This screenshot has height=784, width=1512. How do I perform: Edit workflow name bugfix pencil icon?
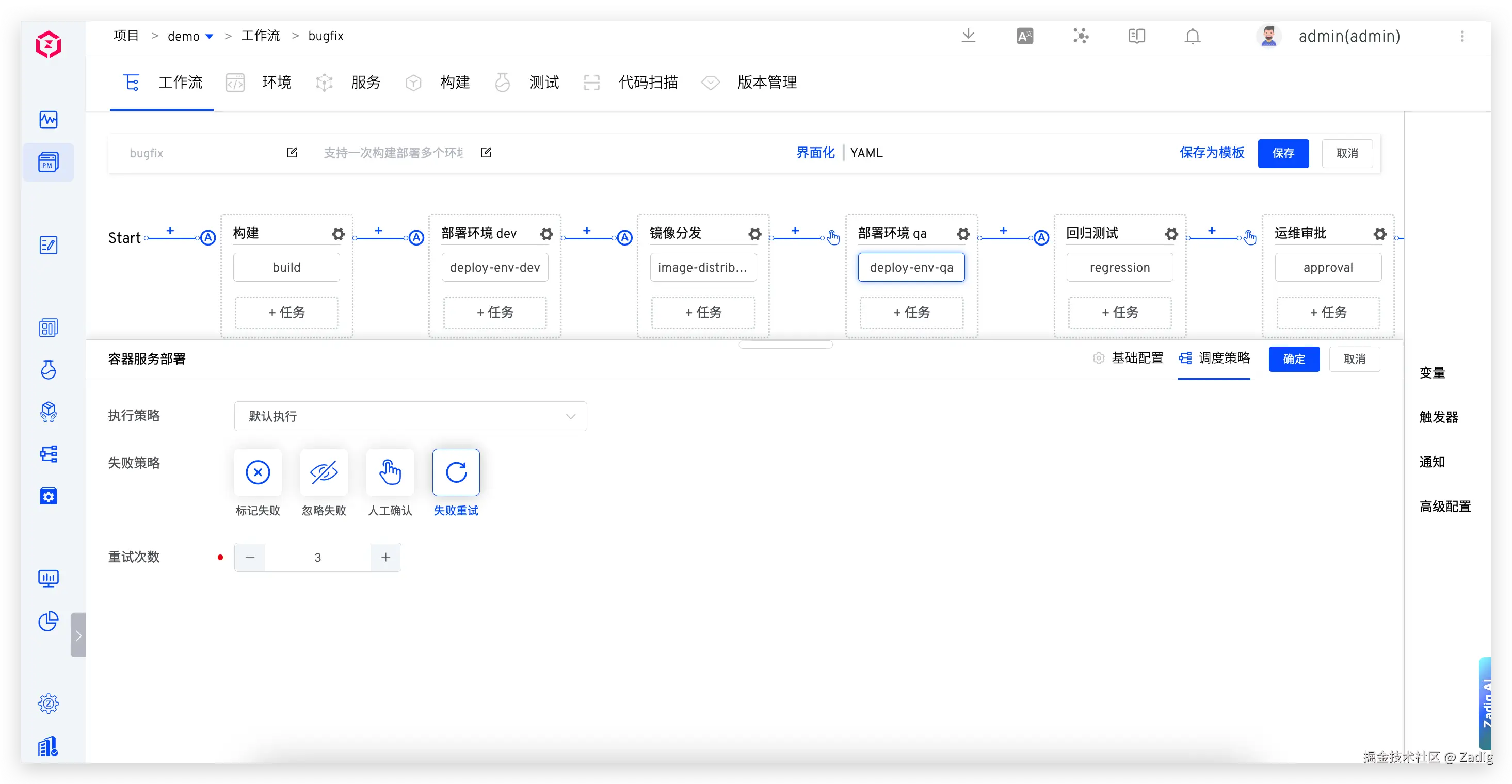pos(292,153)
